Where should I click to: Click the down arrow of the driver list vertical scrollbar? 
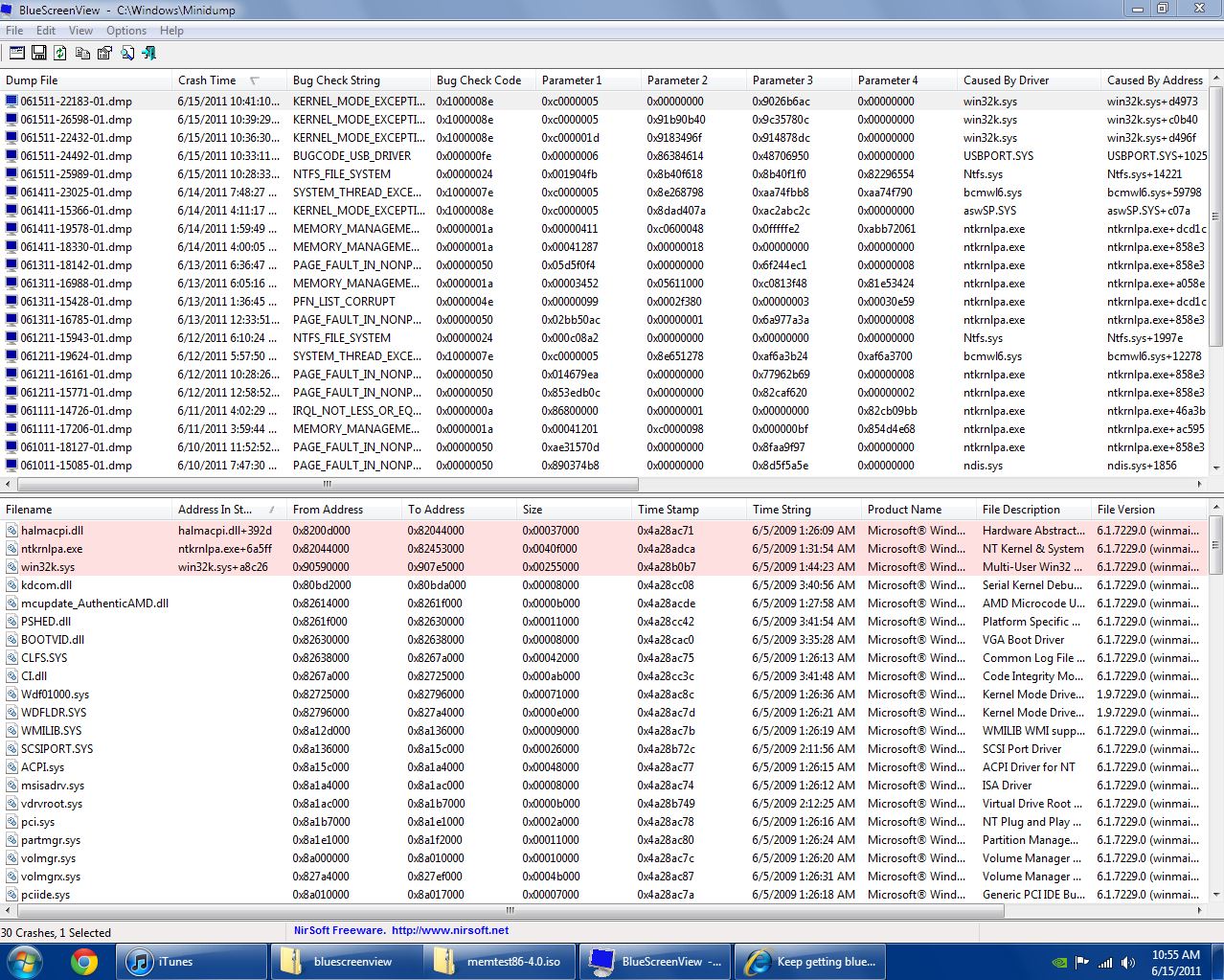click(1216, 896)
